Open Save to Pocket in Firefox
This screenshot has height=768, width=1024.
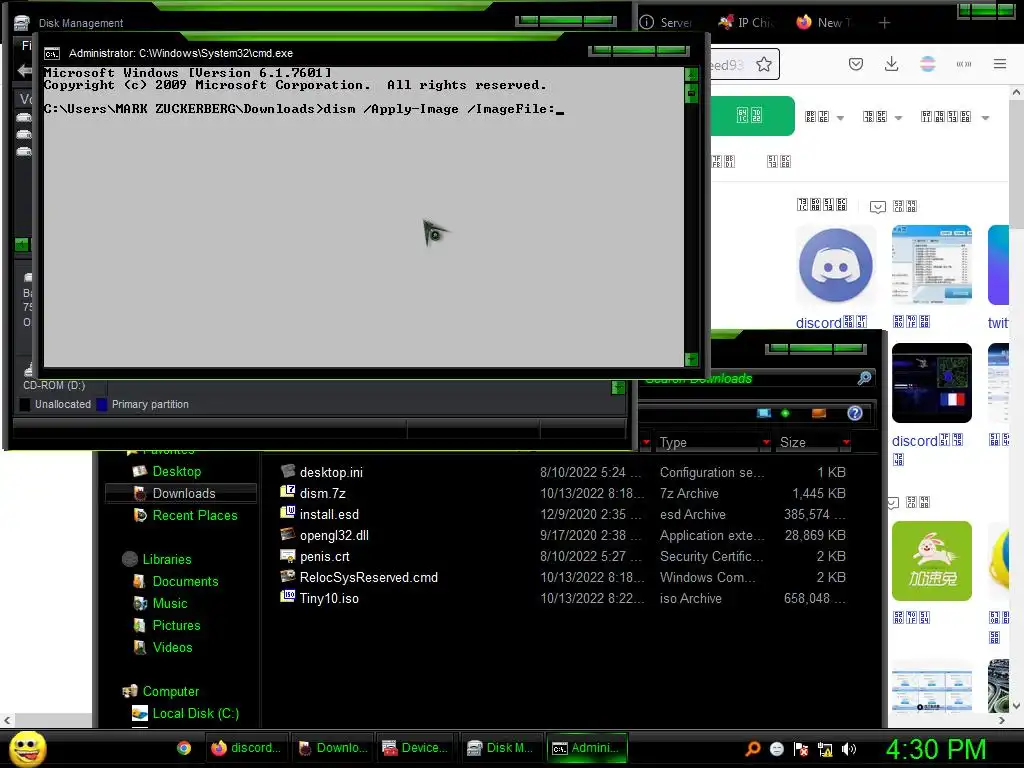pyautogui.click(x=856, y=64)
